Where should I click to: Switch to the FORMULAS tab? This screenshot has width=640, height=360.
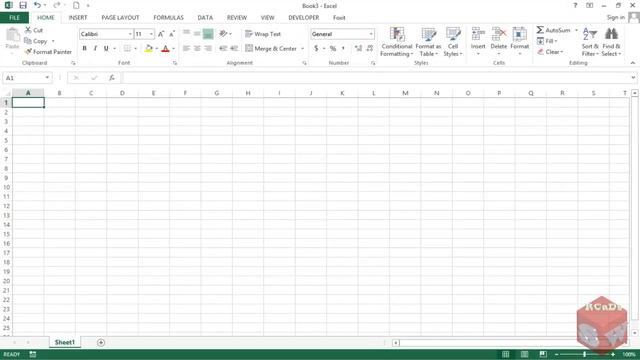click(x=168, y=18)
